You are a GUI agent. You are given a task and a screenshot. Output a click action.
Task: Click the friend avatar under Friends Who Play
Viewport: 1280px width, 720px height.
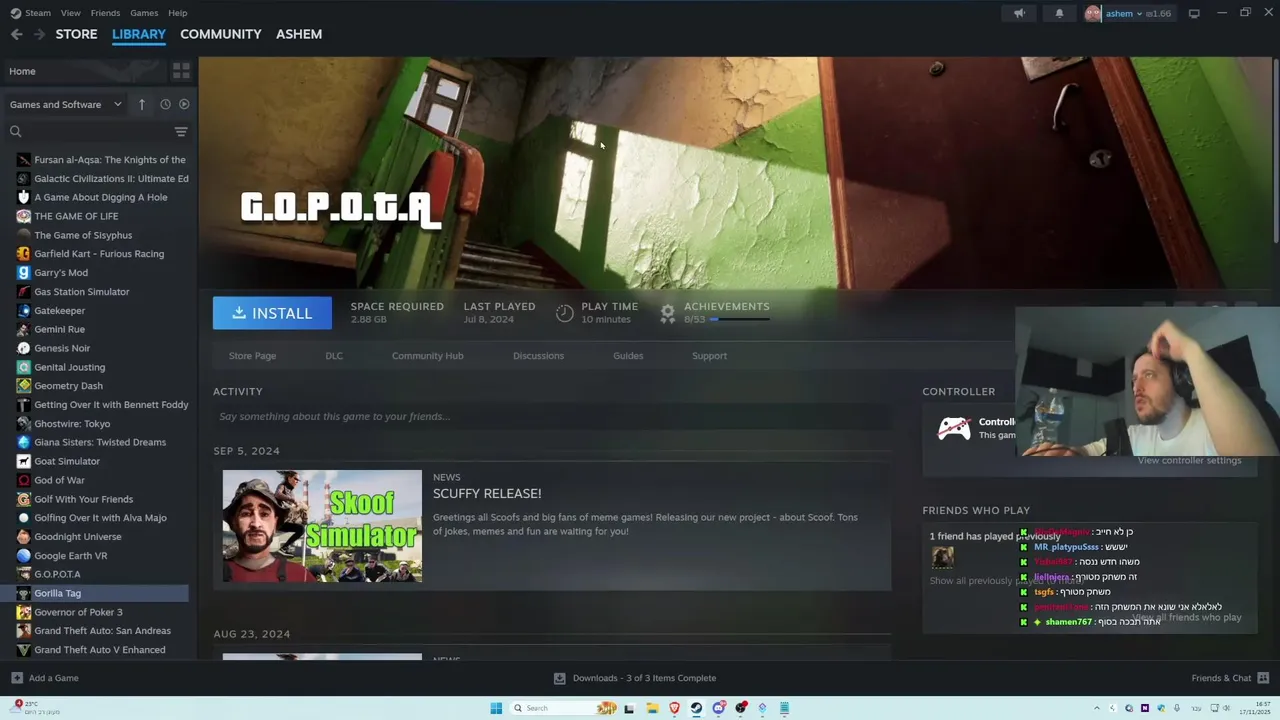942,557
